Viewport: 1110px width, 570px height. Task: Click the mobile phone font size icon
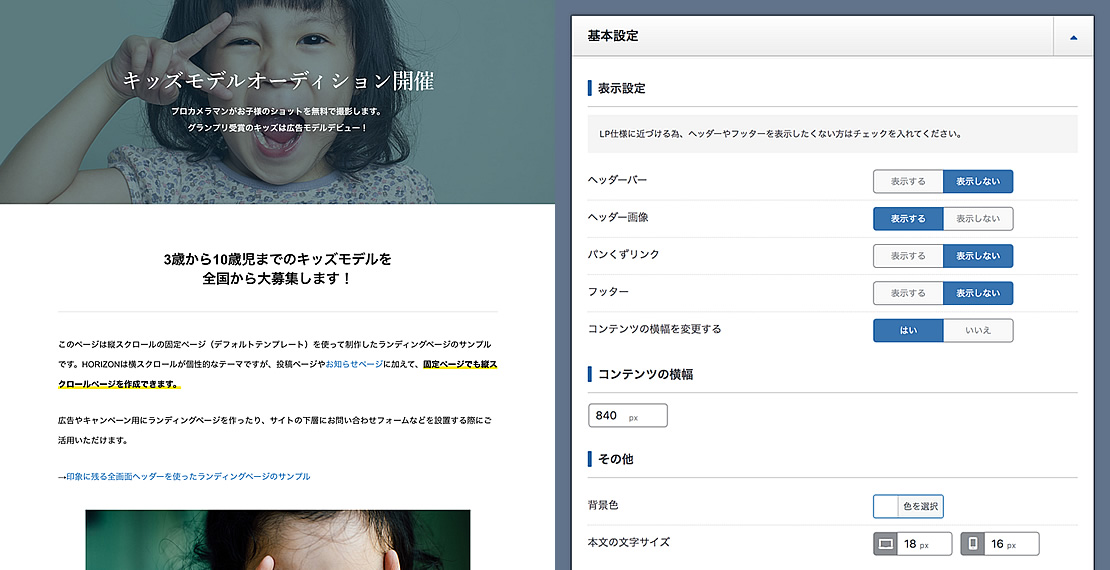point(973,544)
